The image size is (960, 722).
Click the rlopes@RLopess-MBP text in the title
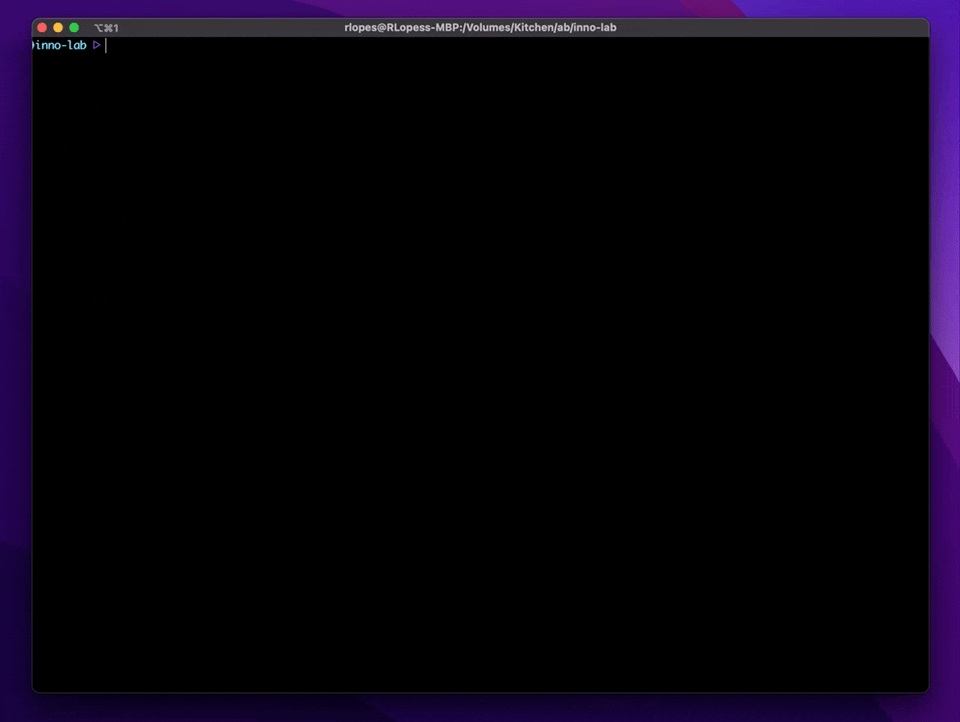click(x=398, y=28)
